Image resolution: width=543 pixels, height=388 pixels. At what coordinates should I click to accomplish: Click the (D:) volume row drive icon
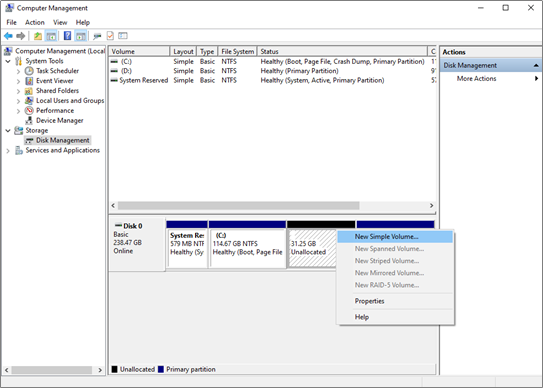click(x=114, y=71)
